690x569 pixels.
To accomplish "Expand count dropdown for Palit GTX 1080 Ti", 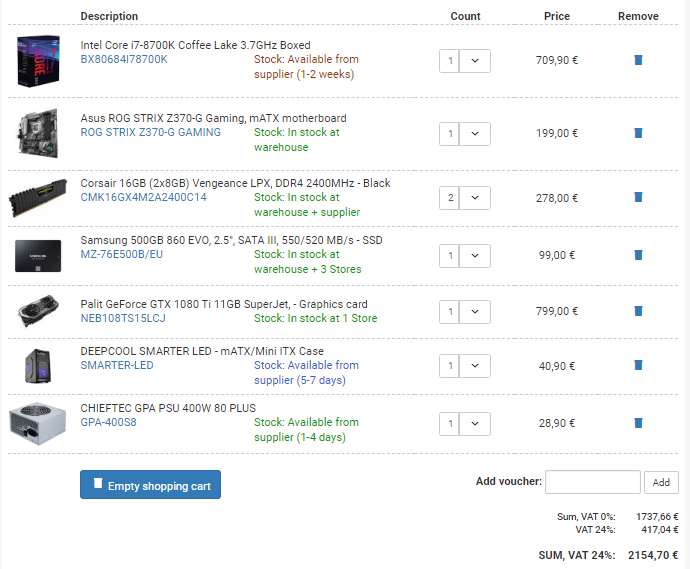I will point(475,312).
